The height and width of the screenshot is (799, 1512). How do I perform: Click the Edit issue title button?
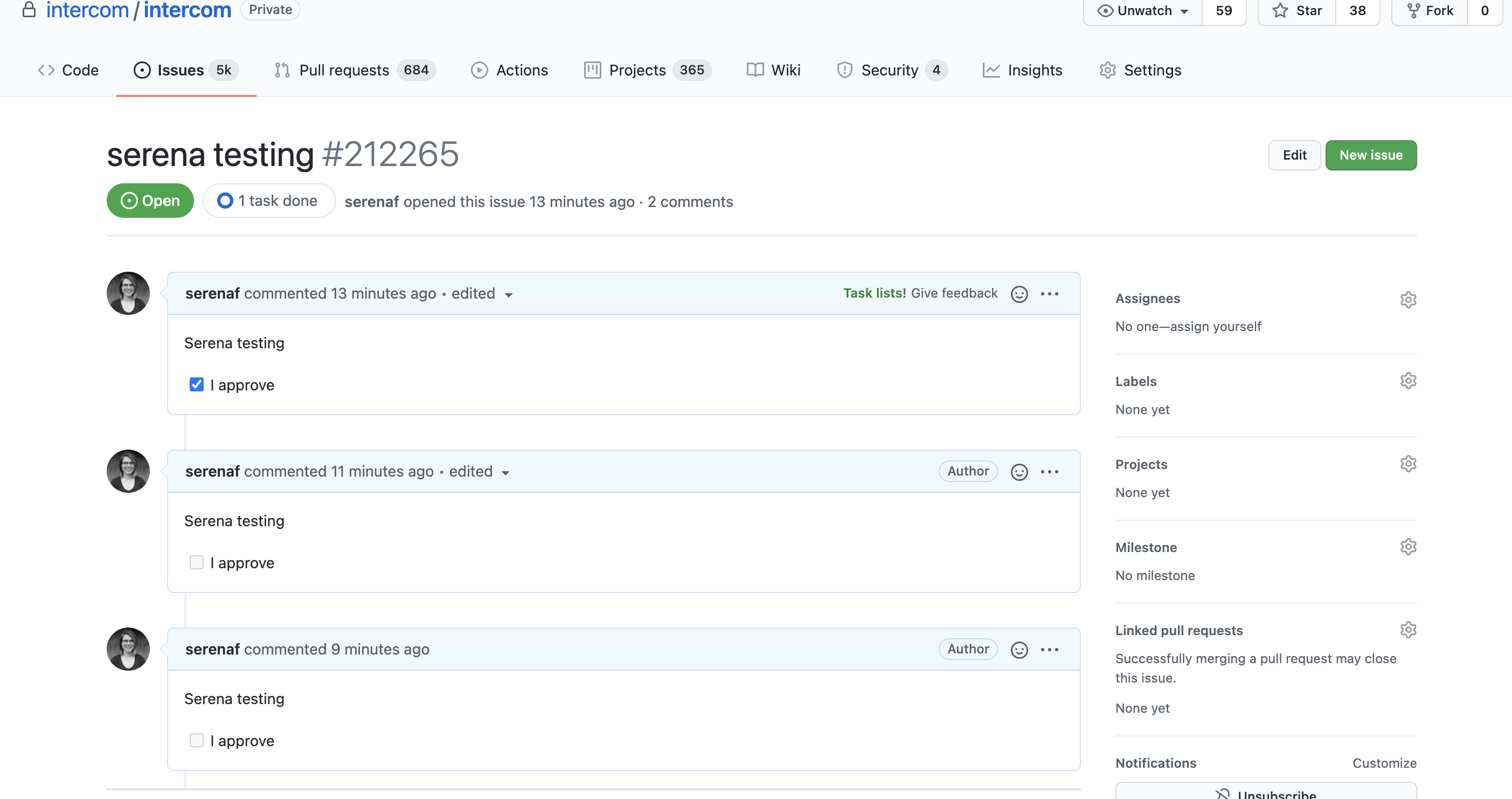1294,155
